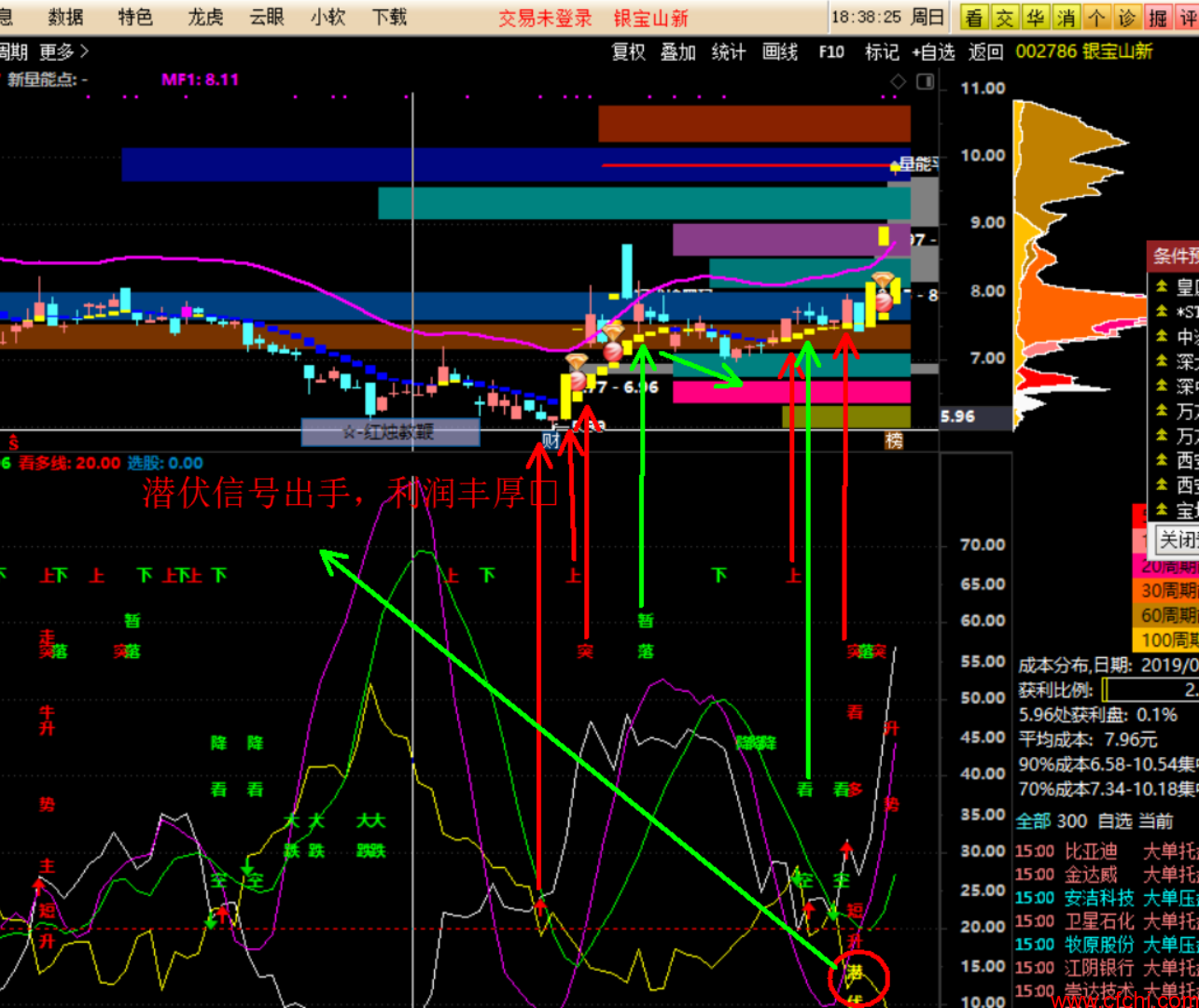Select the 比亚迪 alert row

pyautogui.click(x=1107, y=851)
